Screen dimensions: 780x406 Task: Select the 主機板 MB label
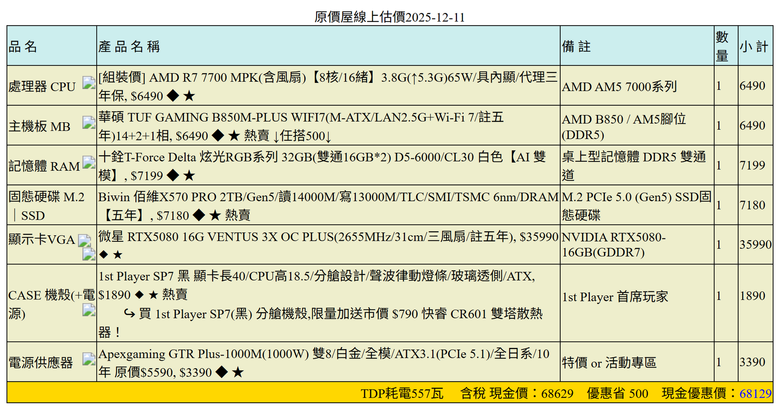coord(40,126)
